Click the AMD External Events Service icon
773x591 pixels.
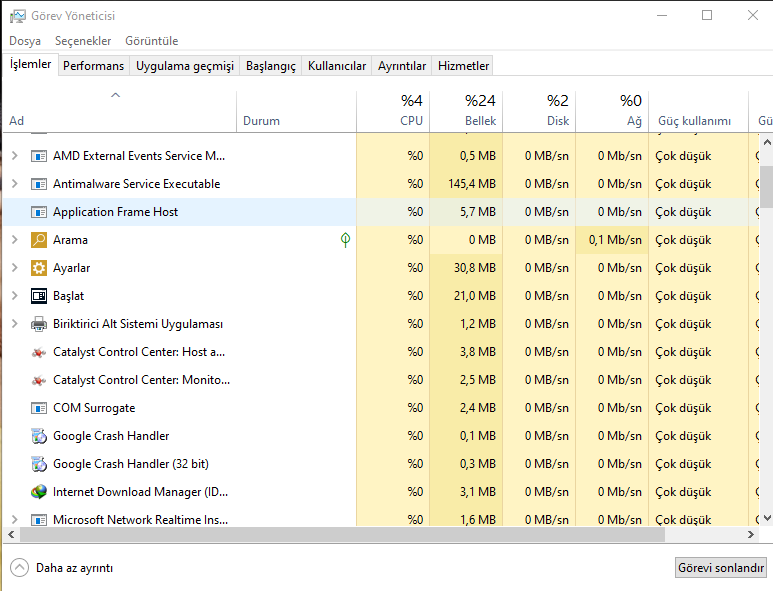(x=38, y=156)
